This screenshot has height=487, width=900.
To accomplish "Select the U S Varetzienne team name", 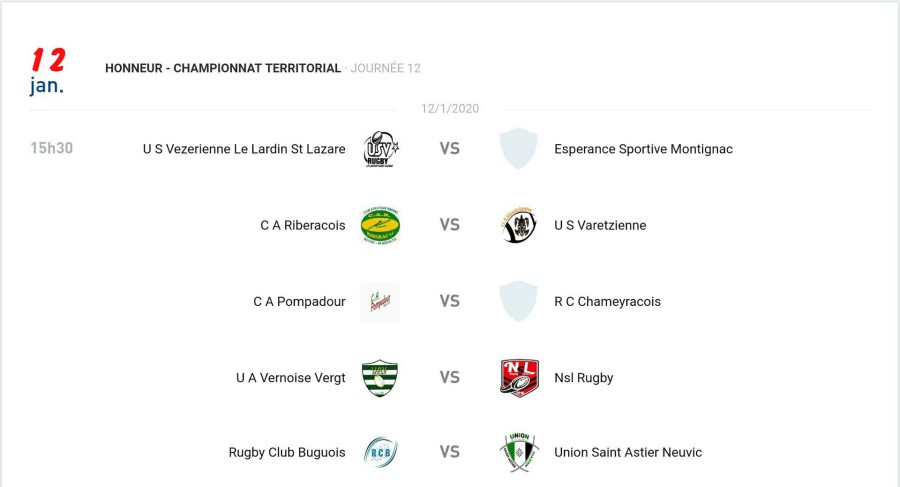I will click(600, 225).
